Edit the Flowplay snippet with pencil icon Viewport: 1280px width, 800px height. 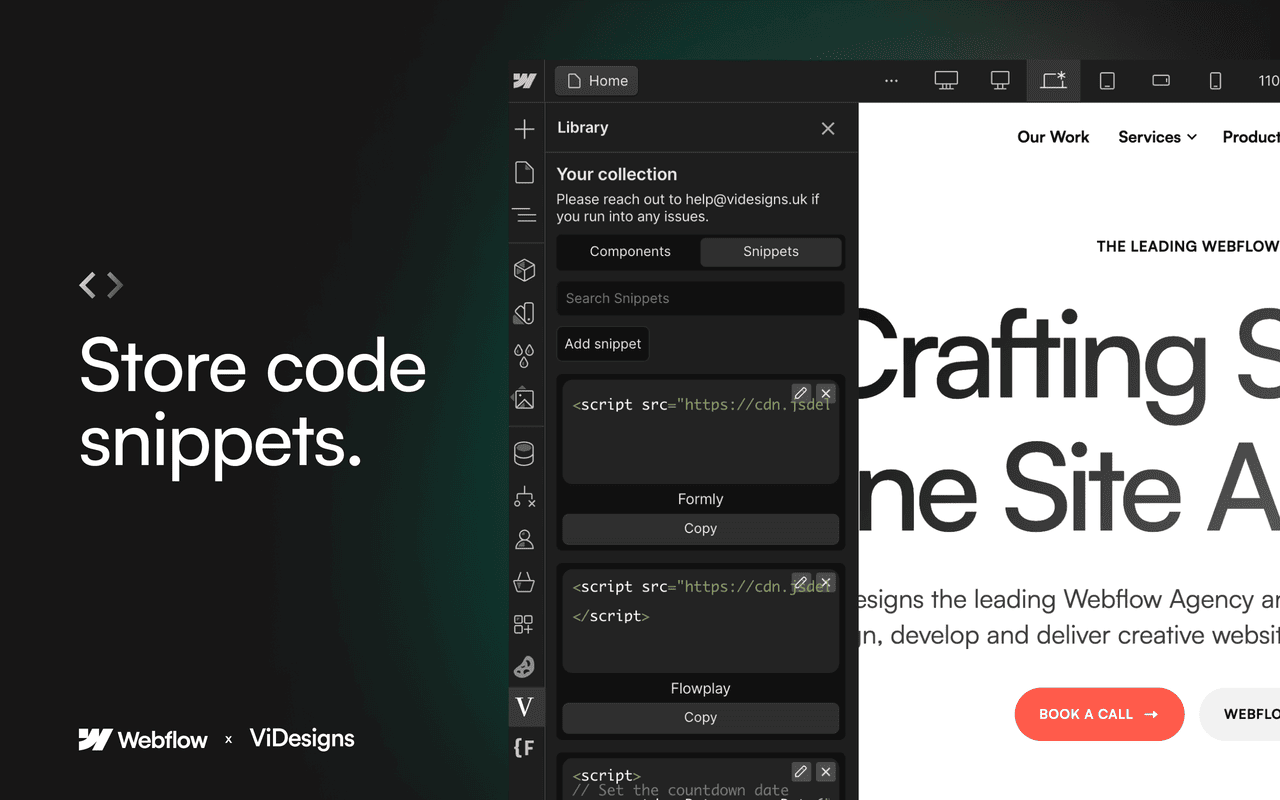pos(801,582)
